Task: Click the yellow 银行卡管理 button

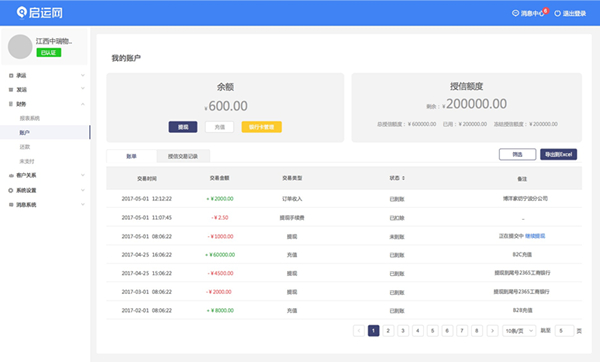Action: coord(262,127)
